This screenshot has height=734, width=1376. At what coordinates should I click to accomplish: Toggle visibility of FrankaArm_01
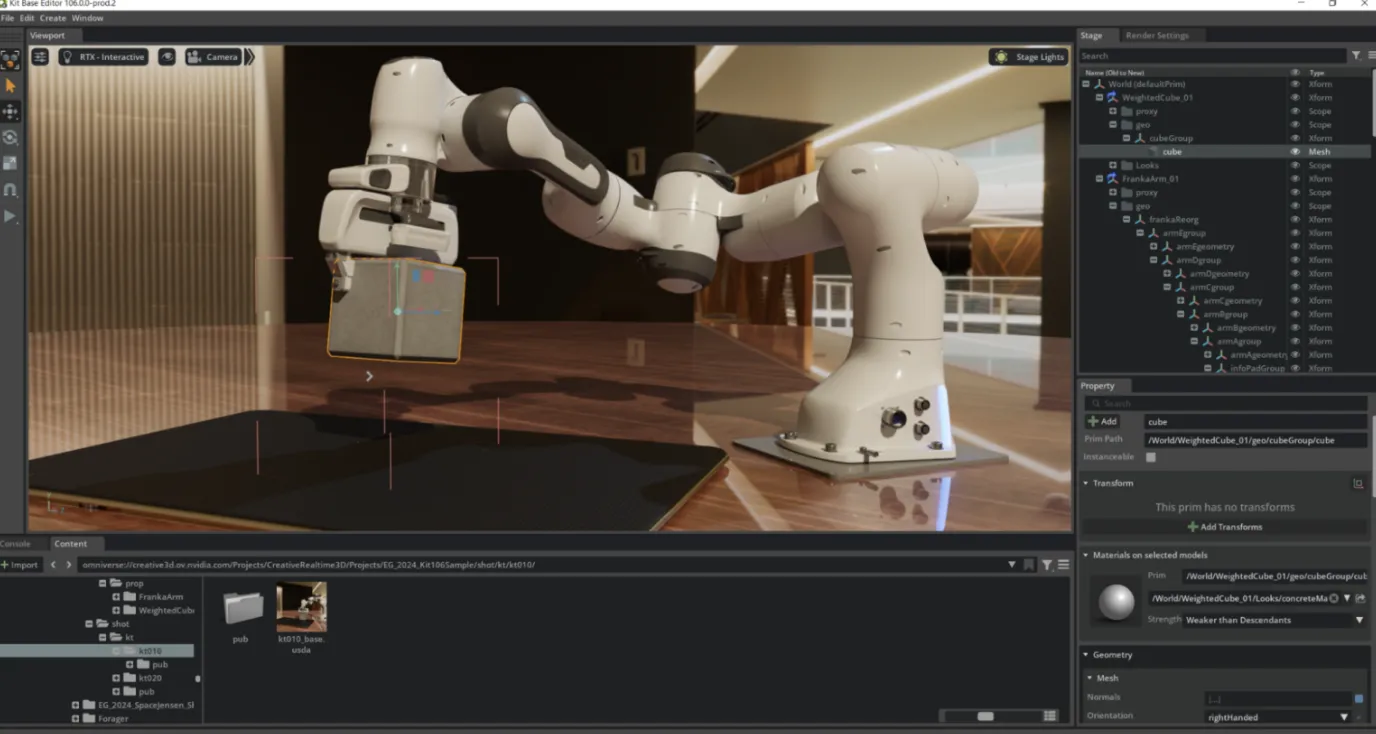tap(1295, 179)
